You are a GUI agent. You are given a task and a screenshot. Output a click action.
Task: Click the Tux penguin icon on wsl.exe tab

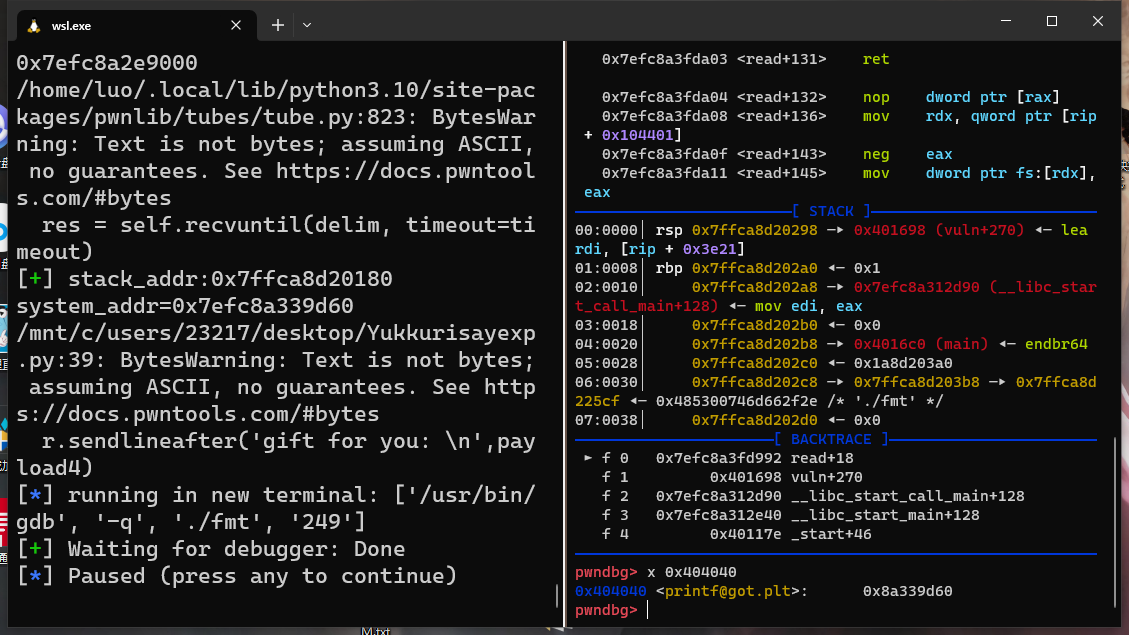(x=34, y=26)
